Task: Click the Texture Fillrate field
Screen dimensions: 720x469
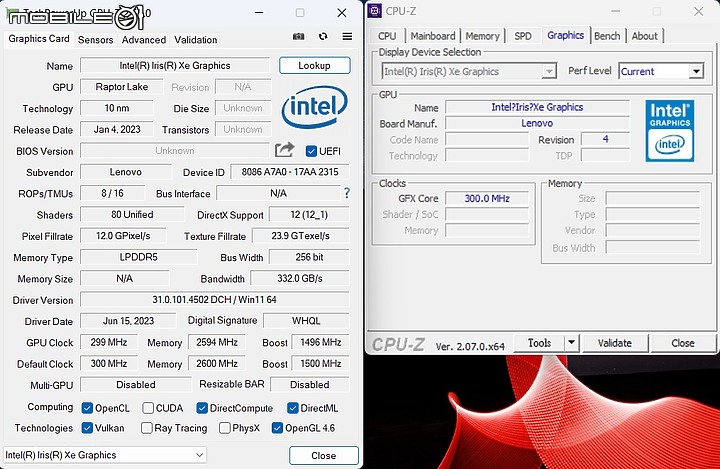Action: coord(300,236)
